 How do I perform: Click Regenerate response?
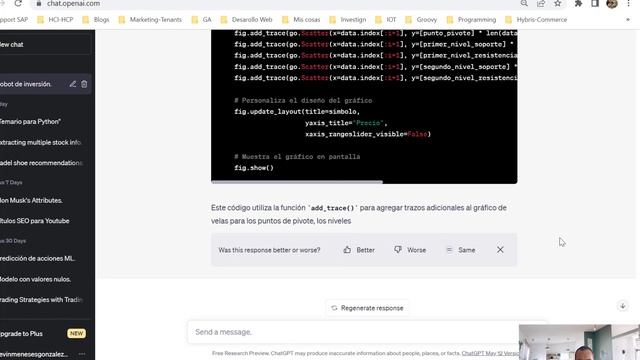point(367,308)
